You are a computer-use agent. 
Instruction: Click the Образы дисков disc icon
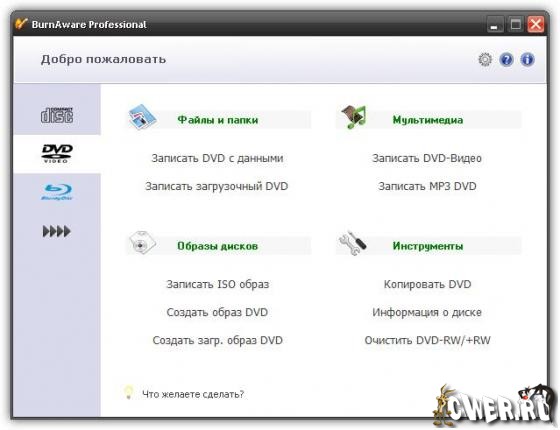pos(142,243)
